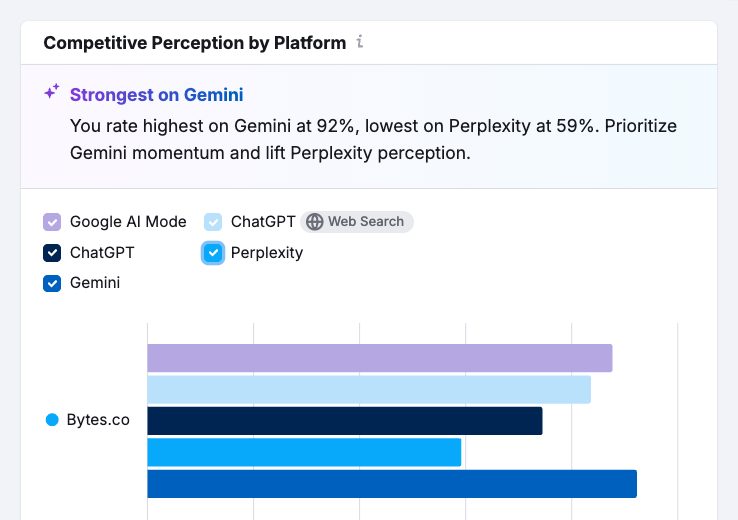Click the info icon beside the panel title

click(x=360, y=43)
